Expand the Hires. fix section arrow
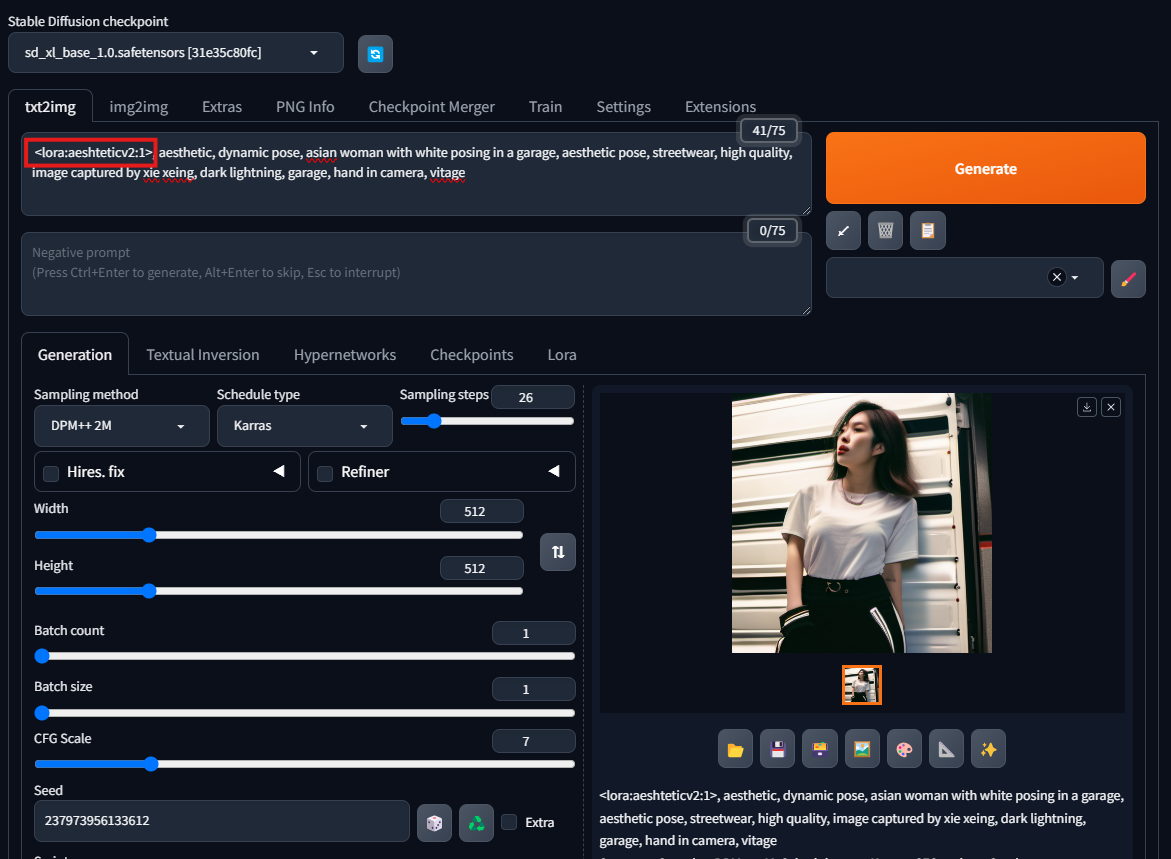Screen dimensions: 1171x859 (279, 471)
